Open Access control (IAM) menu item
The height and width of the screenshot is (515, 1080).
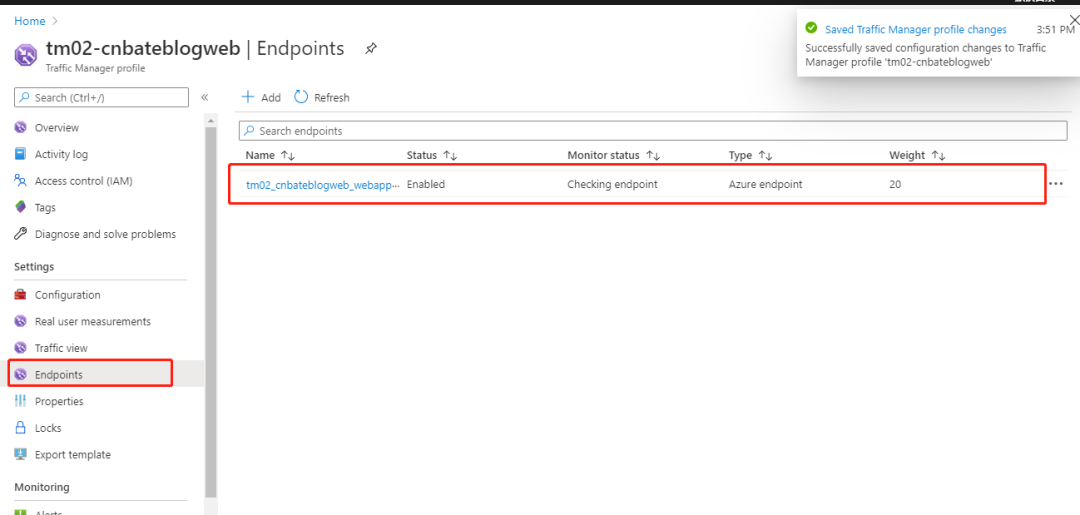(84, 181)
